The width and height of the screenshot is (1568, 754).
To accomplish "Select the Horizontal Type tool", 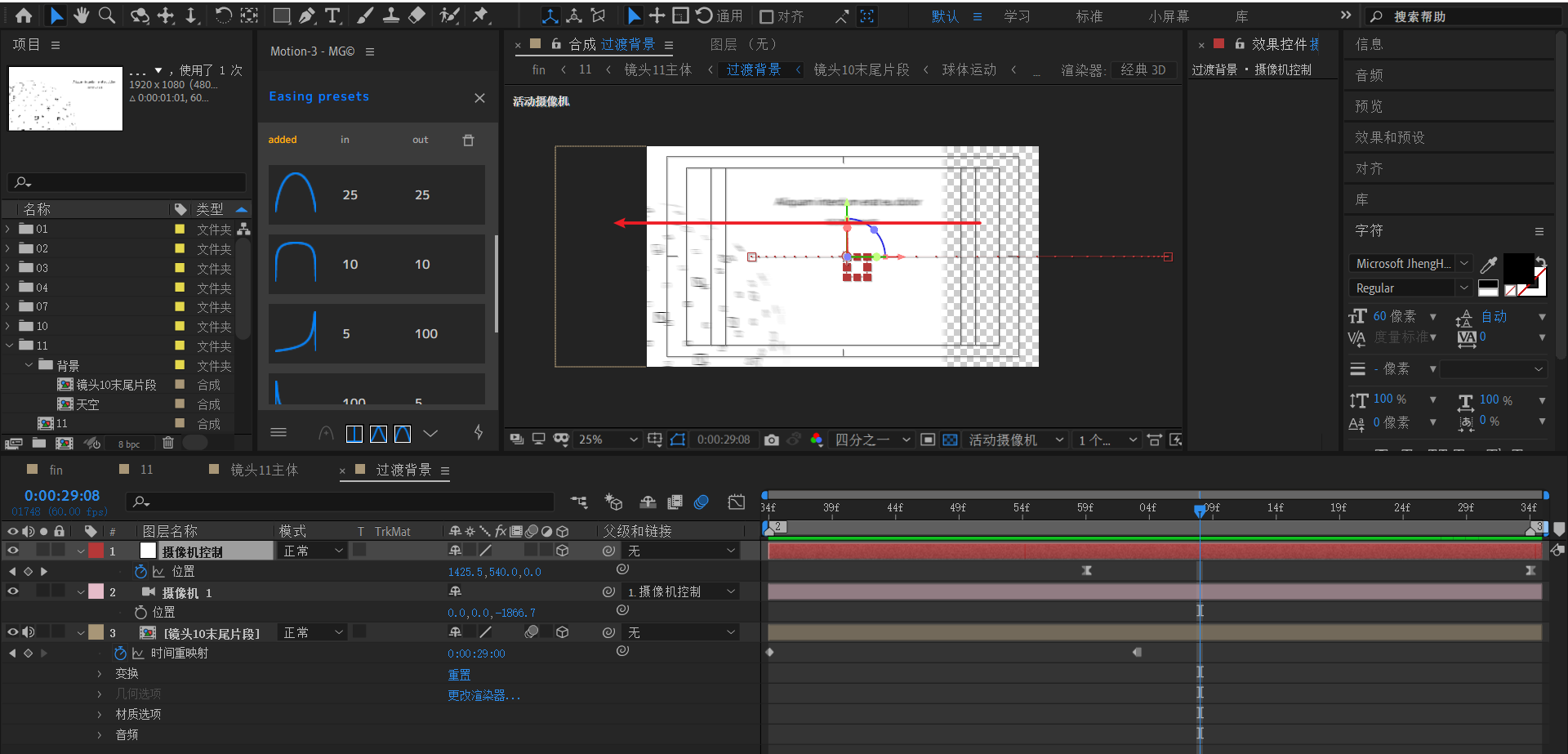I will pyautogui.click(x=332, y=16).
